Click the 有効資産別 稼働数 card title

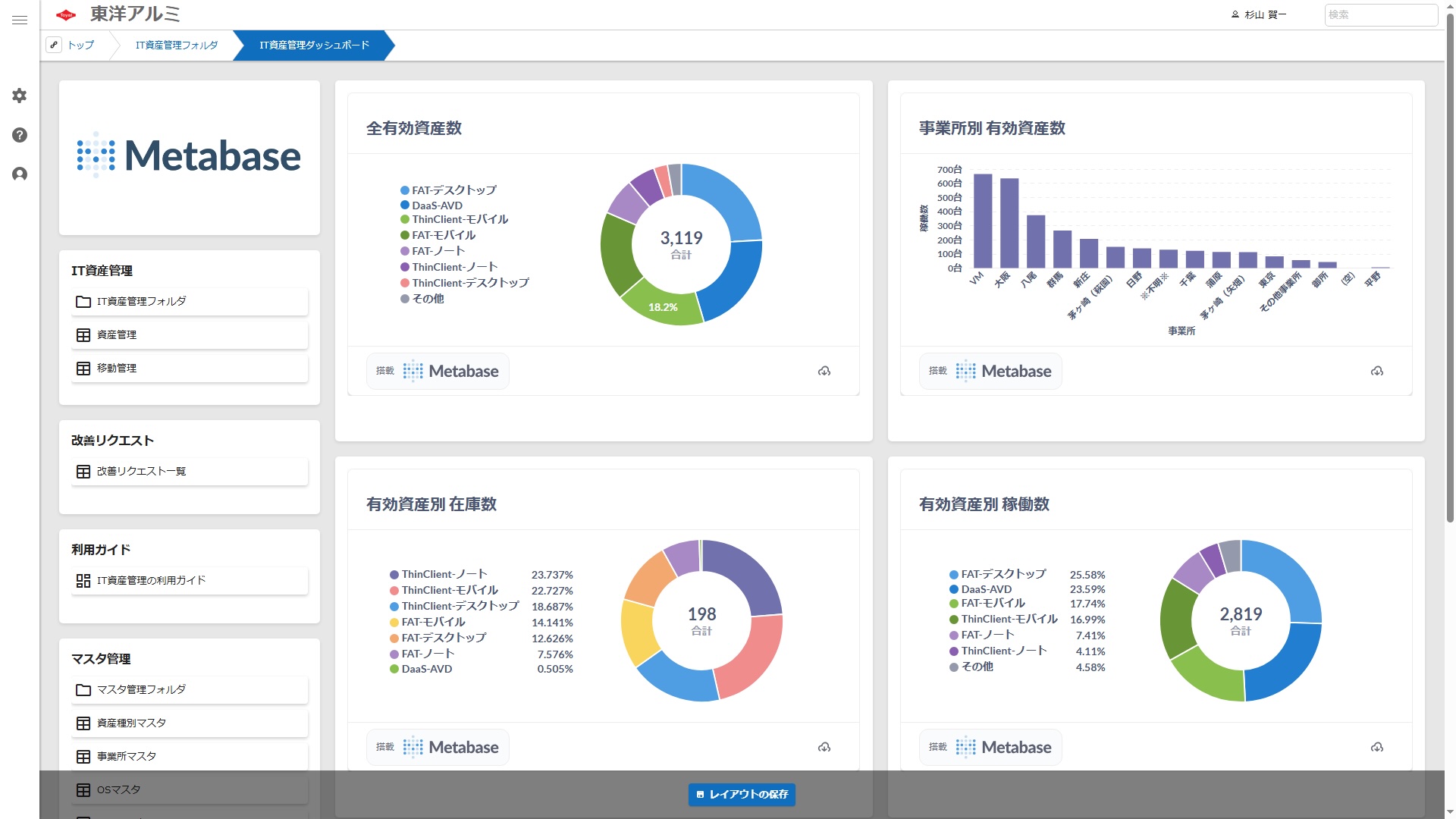(x=984, y=504)
